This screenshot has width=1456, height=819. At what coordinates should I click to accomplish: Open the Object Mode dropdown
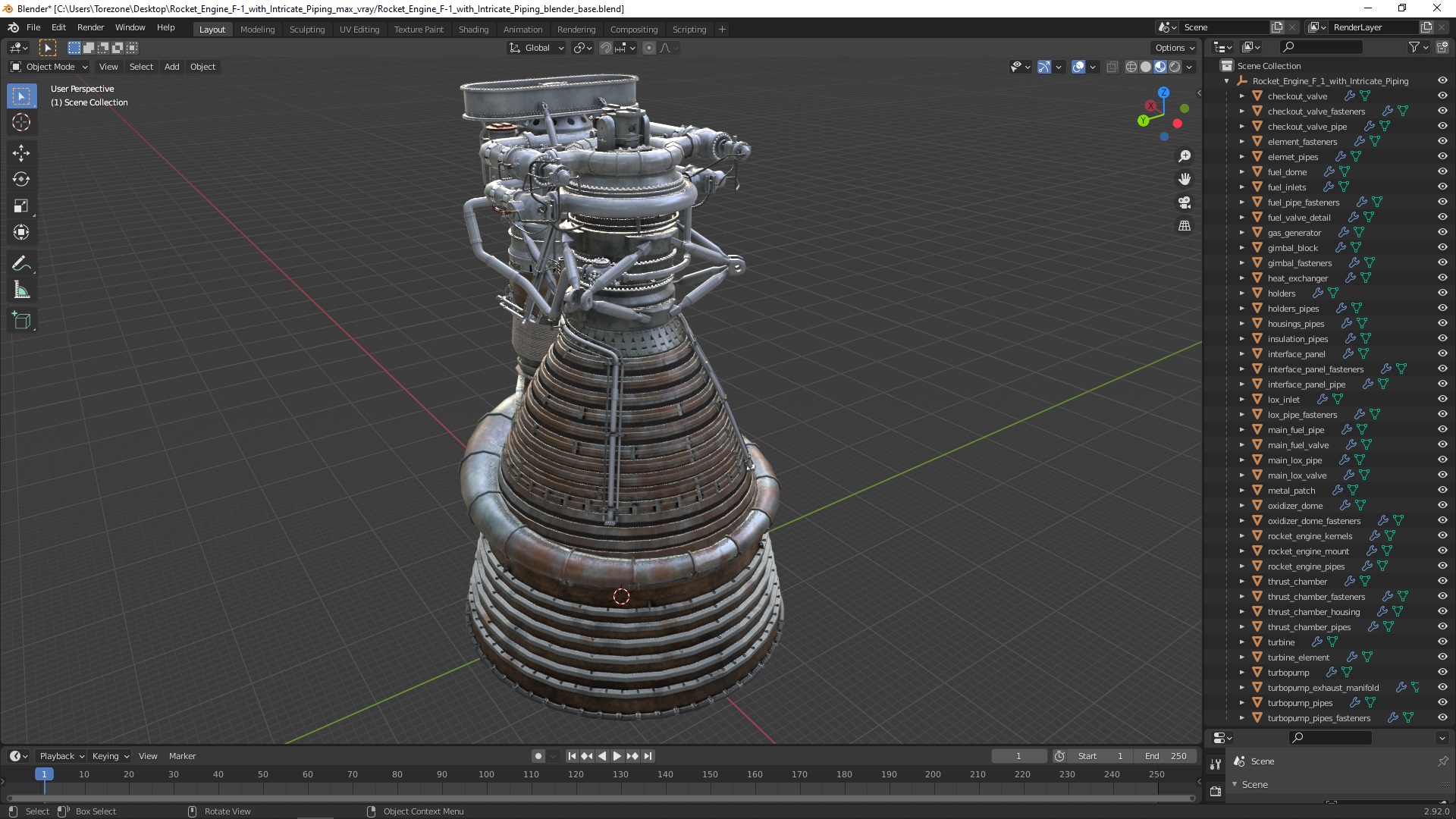[50, 67]
